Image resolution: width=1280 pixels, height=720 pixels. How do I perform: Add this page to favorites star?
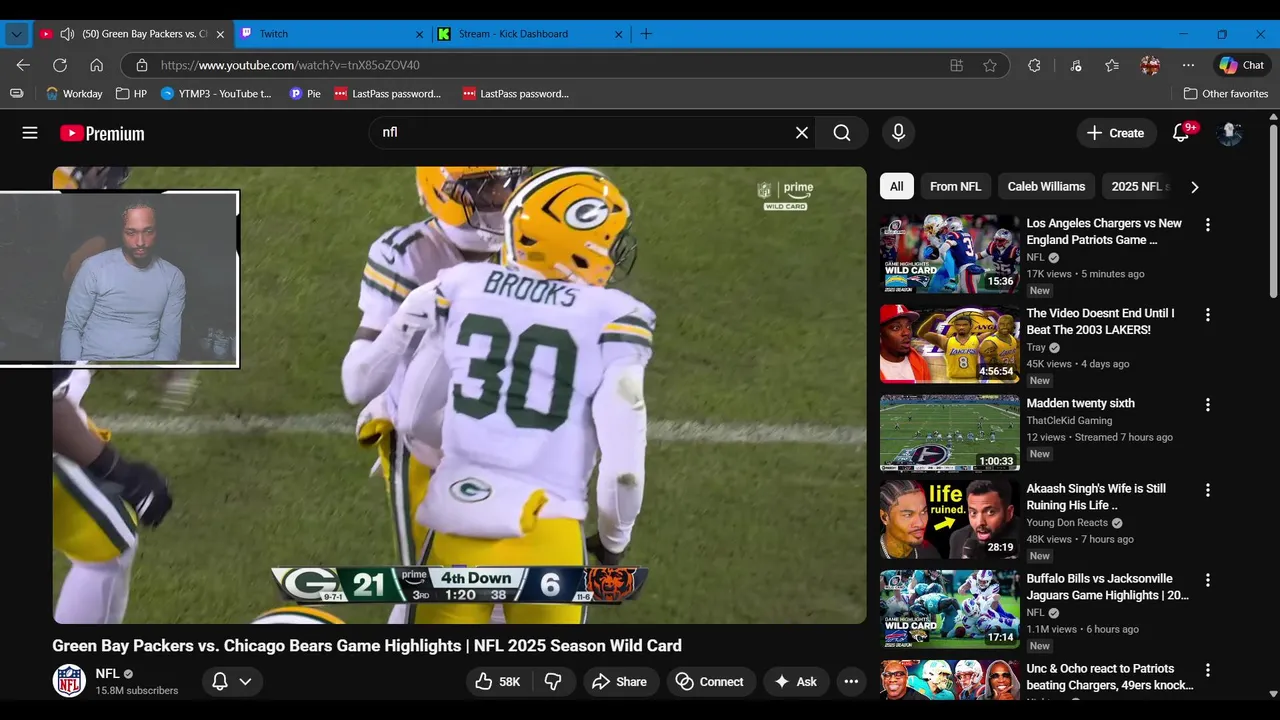click(x=990, y=65)
